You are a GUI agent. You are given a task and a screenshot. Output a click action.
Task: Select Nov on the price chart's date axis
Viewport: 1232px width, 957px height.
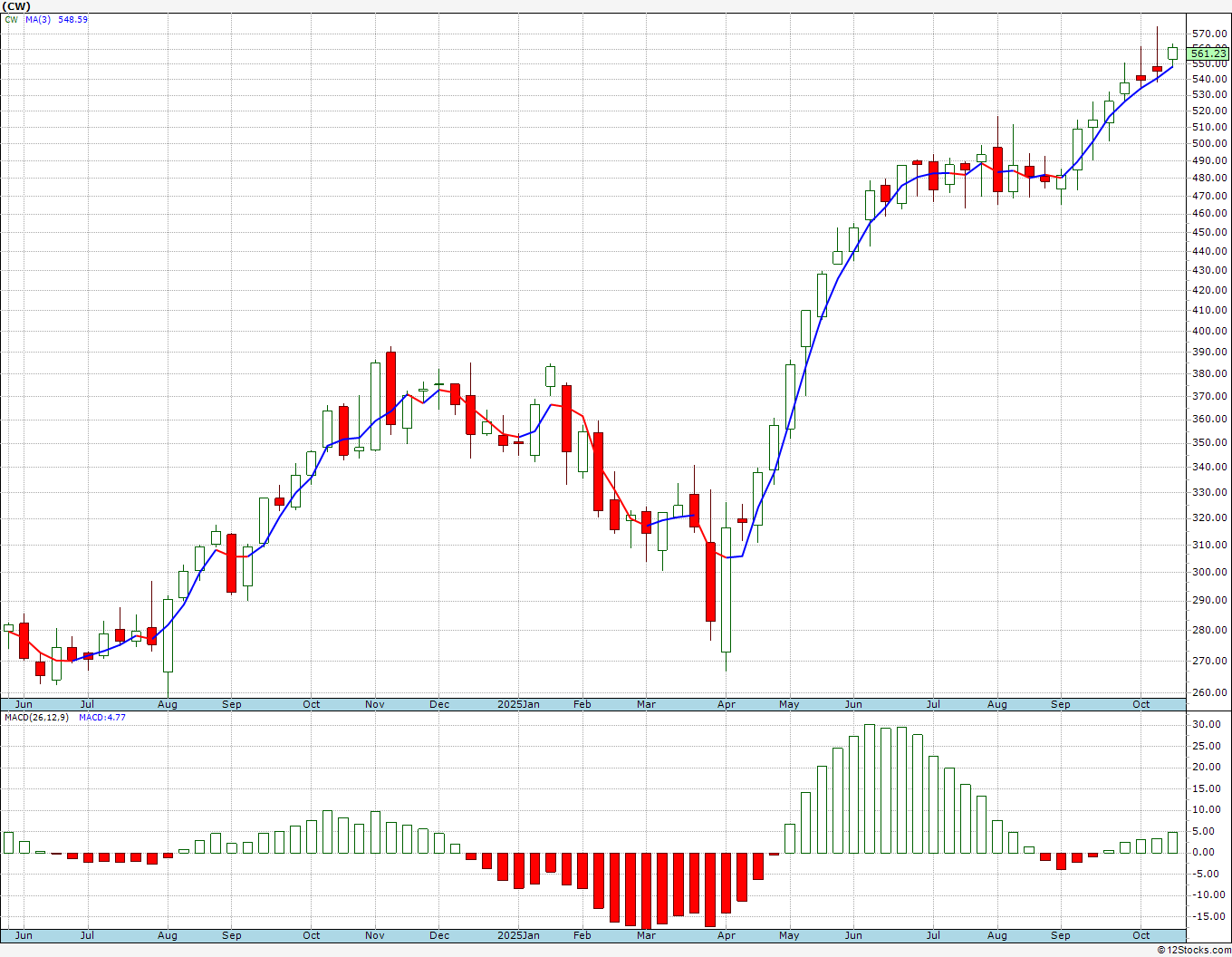tap(375, 704)
